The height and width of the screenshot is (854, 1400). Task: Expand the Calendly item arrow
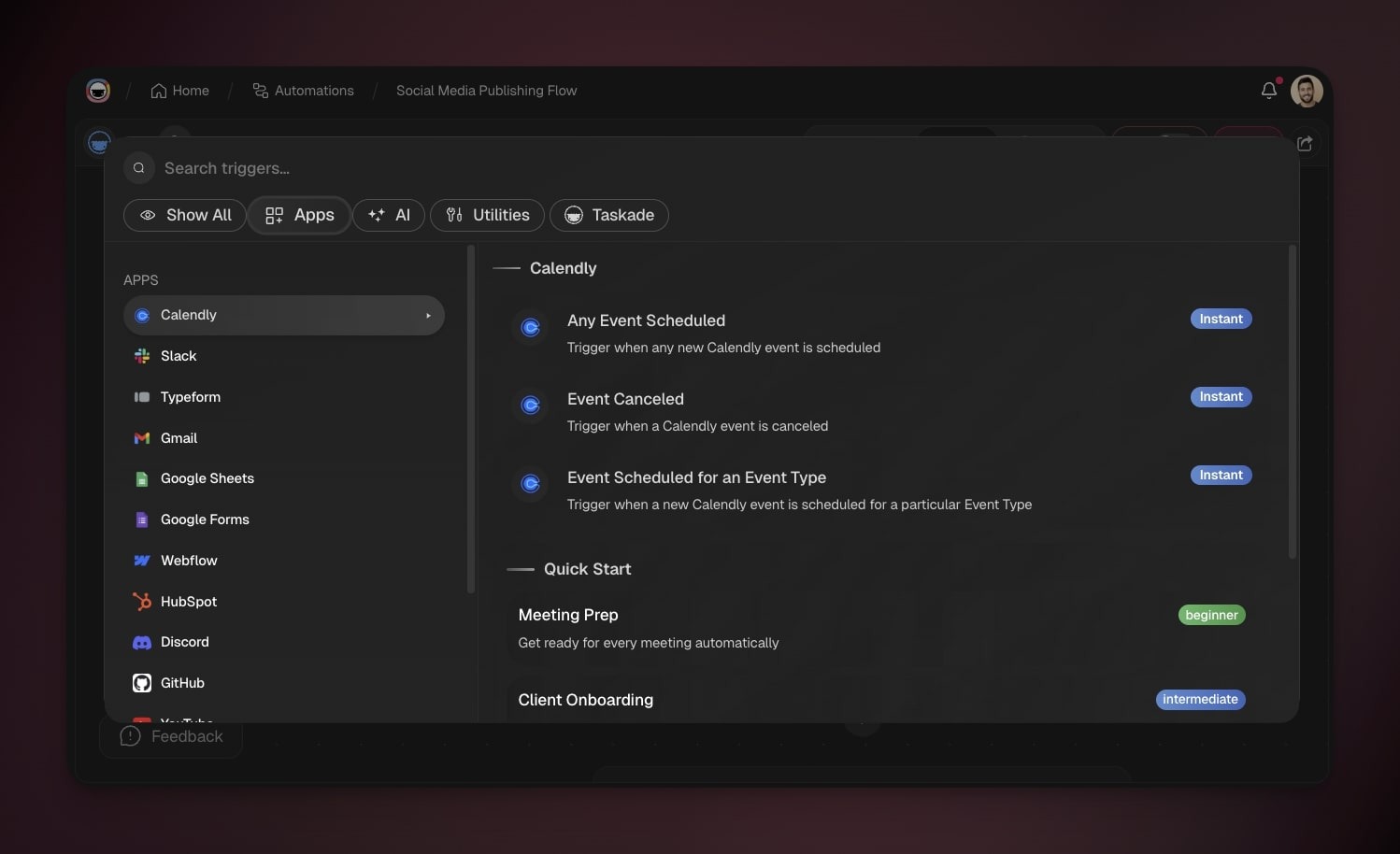428,316
